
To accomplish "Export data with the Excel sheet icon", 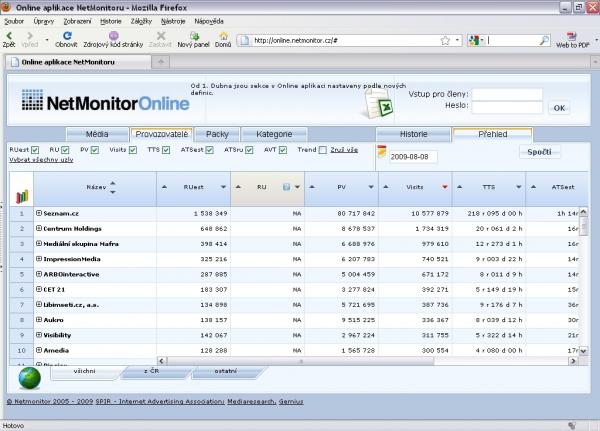I will click(378, 105).
